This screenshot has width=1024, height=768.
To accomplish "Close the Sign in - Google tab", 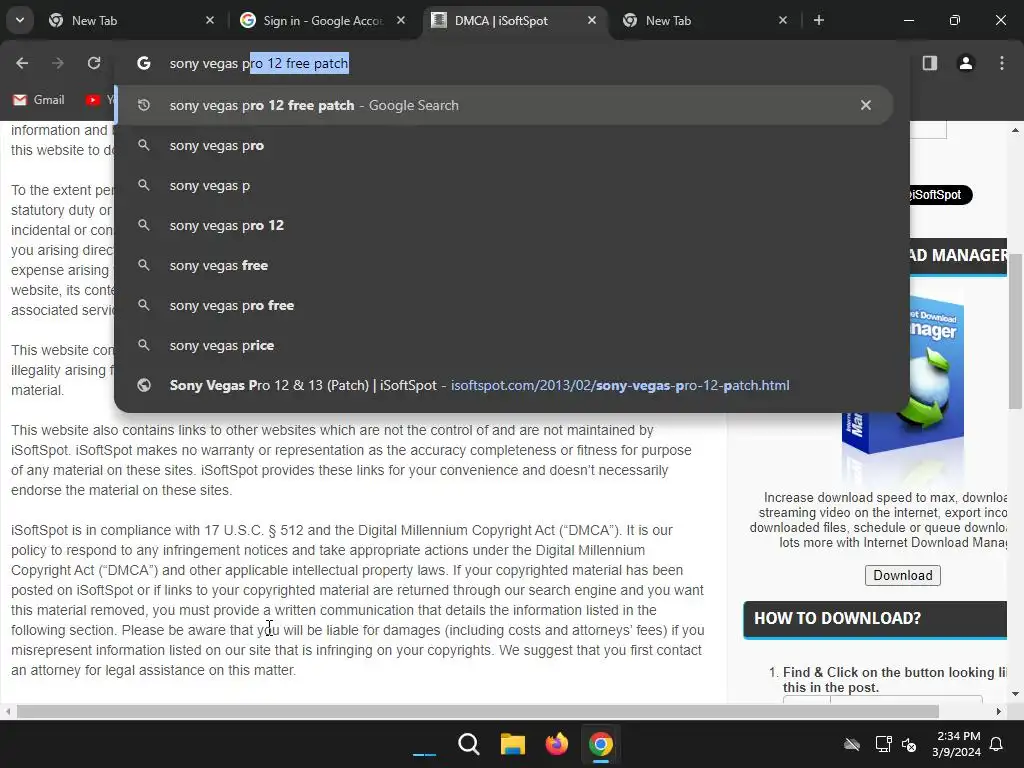I will (x=401, y=20).
